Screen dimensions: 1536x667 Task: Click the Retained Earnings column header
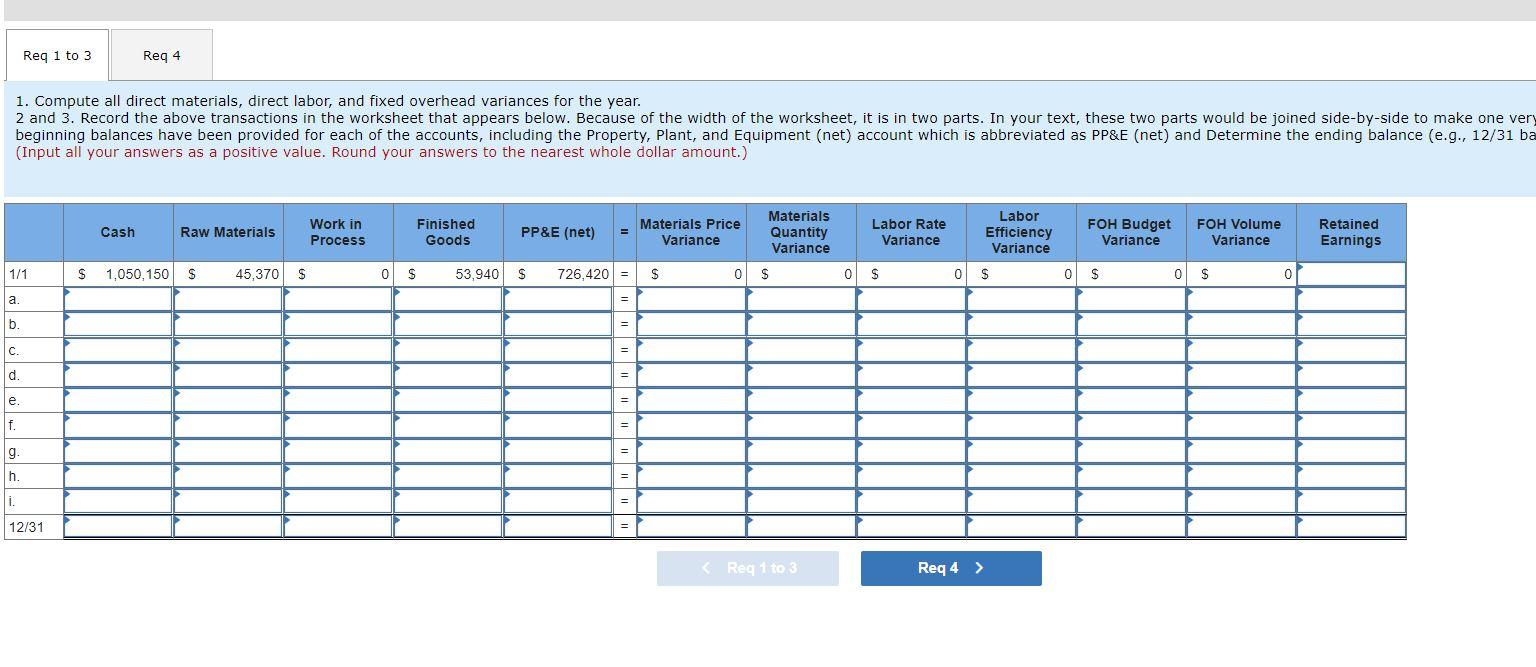coord(1351,232)
